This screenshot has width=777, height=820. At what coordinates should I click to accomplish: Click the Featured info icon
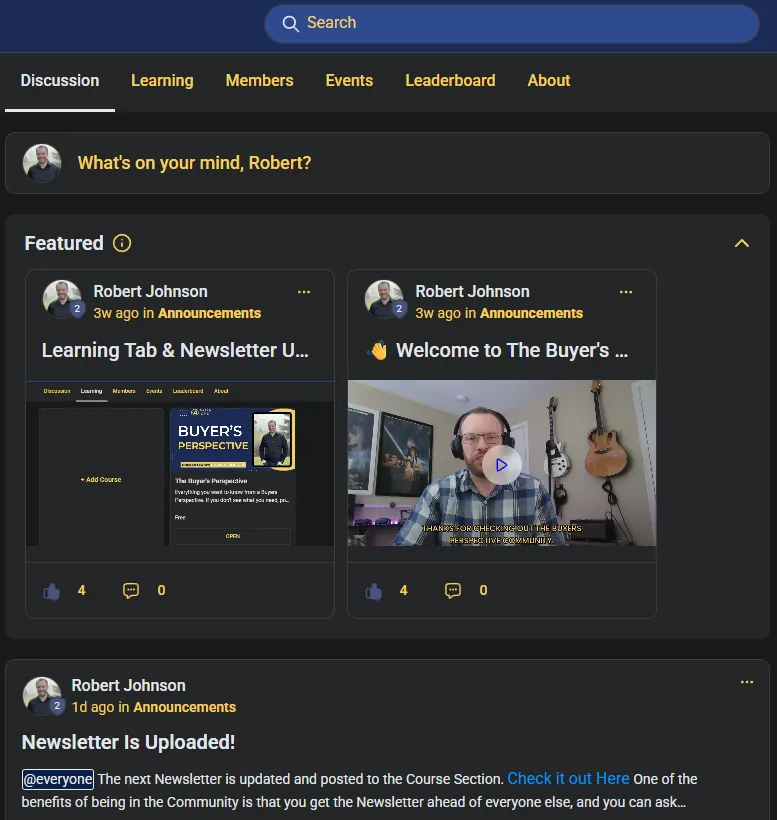tap(122, 243)
